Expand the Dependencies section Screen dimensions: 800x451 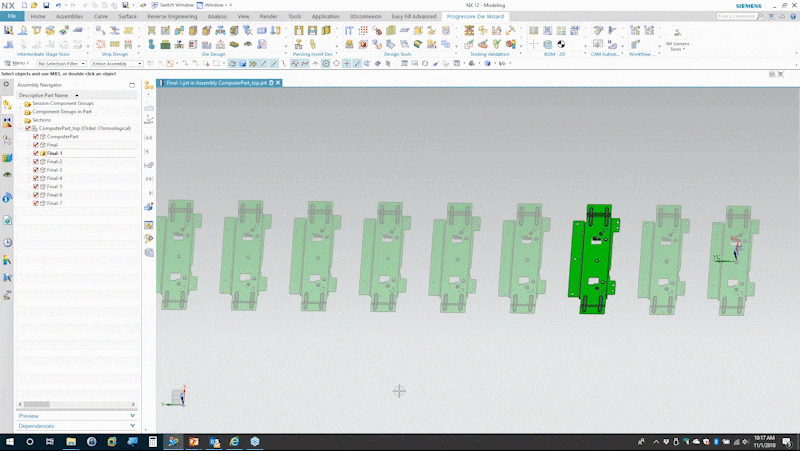click(x=77, y=426)
